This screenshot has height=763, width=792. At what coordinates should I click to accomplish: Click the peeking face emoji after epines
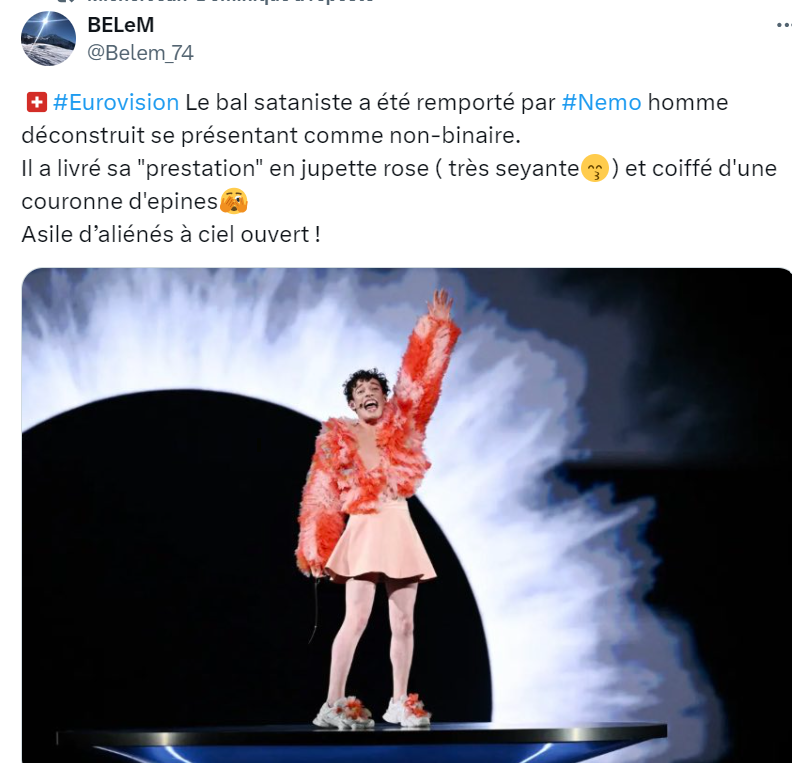(234, 201)
